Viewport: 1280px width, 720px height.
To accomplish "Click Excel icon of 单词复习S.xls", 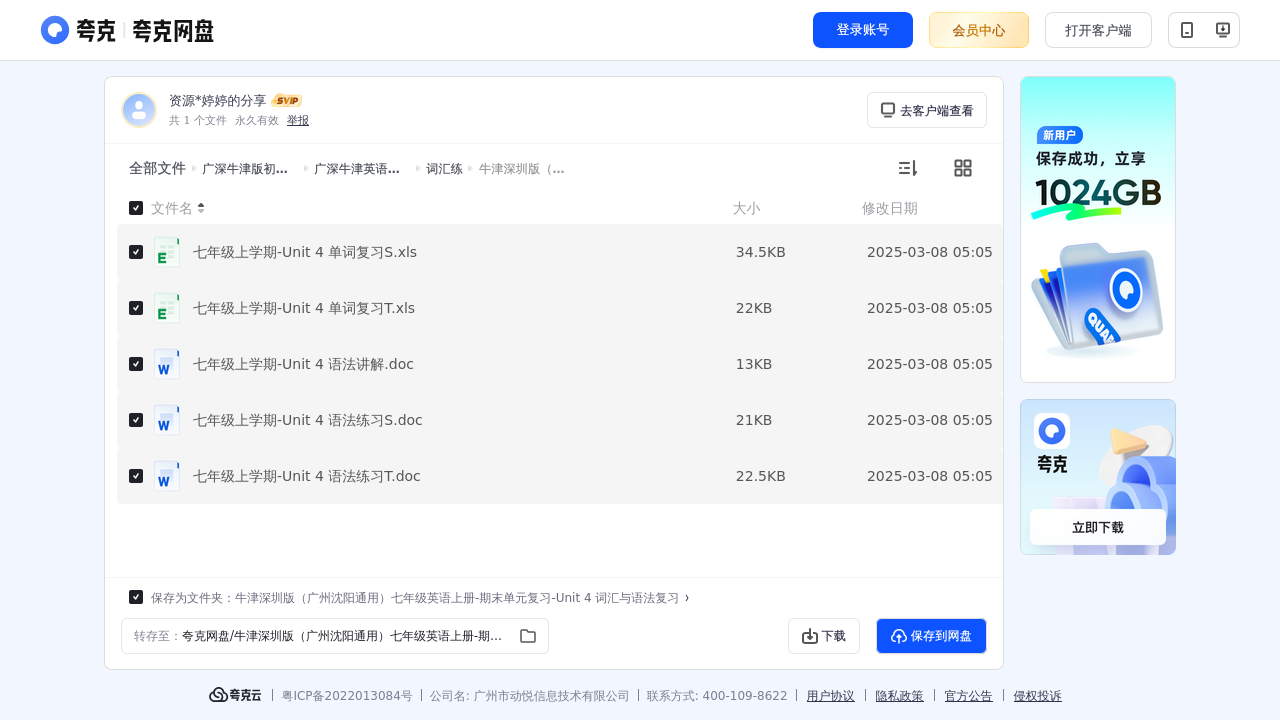I will pos(167,252).
